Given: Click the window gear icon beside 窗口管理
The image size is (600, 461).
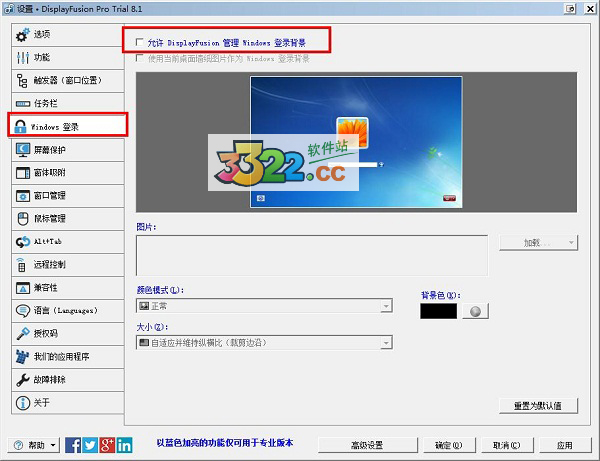Looking at the screenshot, I should [23, 196].
